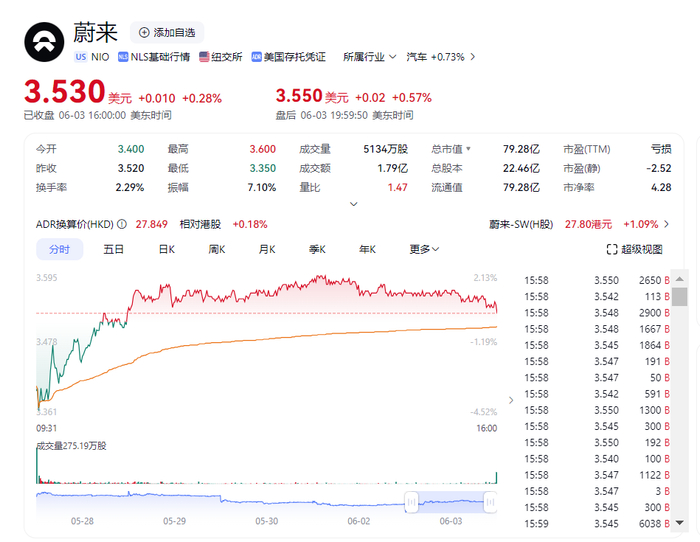The width and height of the screenshot is (700, 542).
Task: Click the 换手率 value 2.29%
Action: [x=129, y=188]
